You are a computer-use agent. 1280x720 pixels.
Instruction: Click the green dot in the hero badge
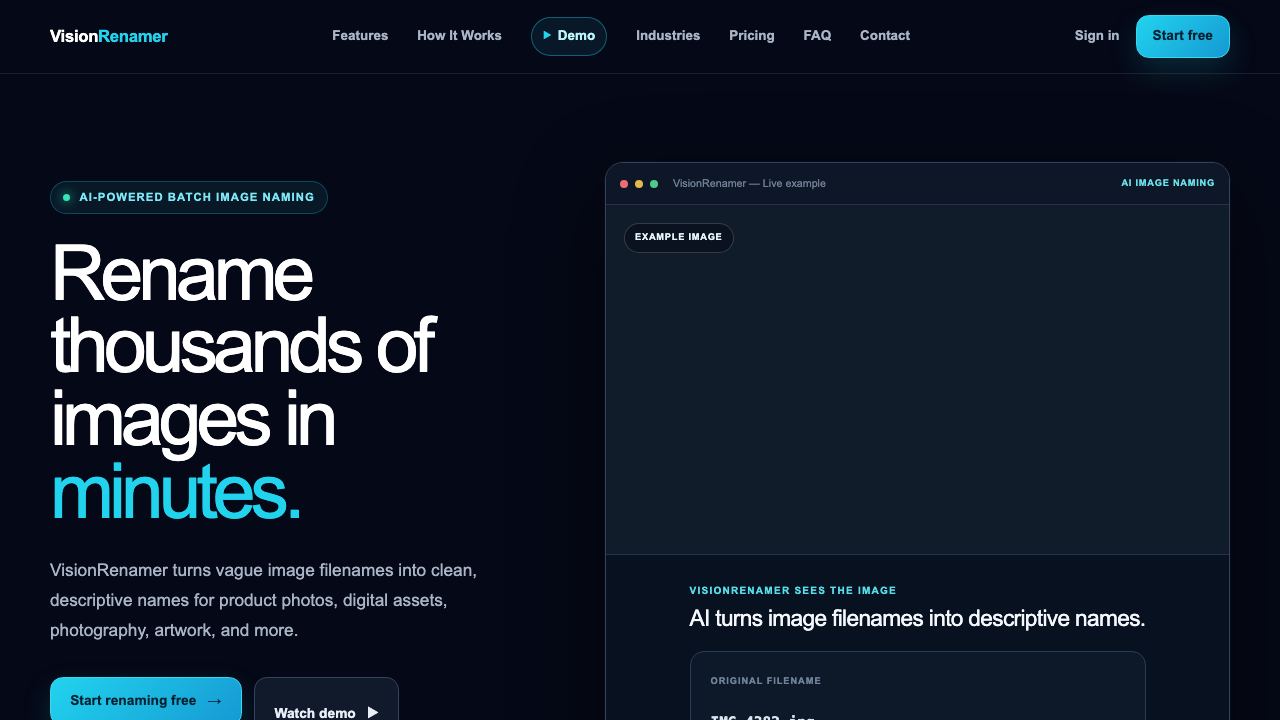(x=67, y=198)
